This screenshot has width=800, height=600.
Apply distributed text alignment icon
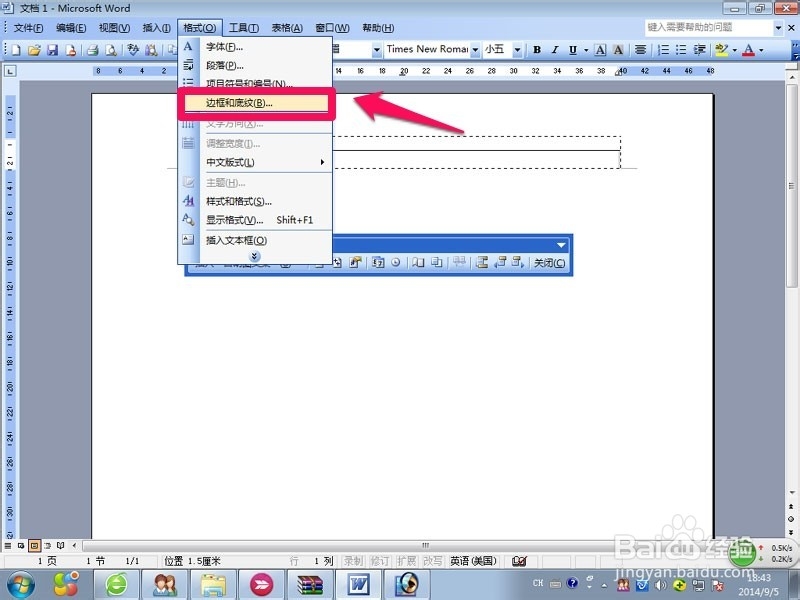tap(640, 49)
